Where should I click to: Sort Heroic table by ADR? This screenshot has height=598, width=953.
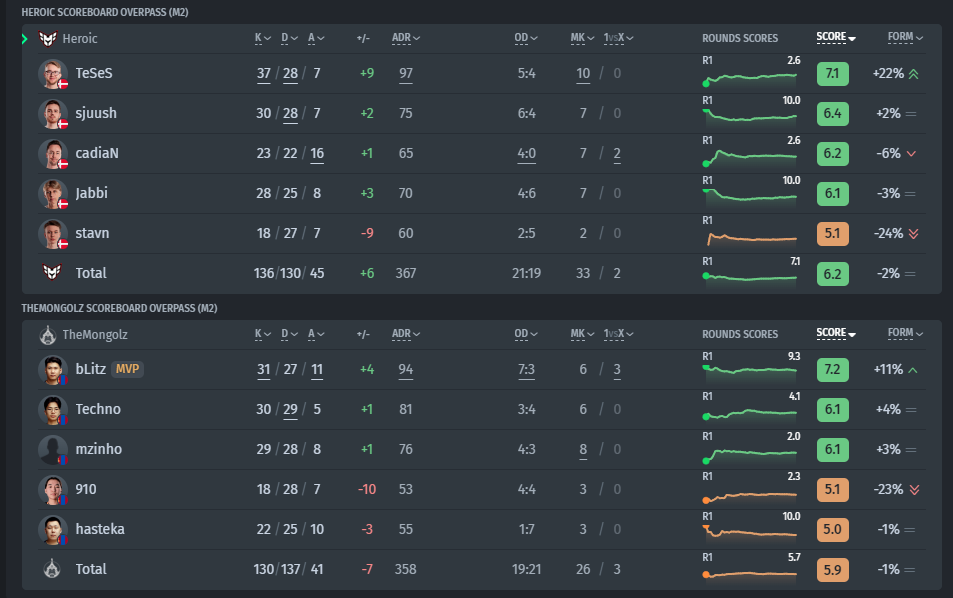405,38
